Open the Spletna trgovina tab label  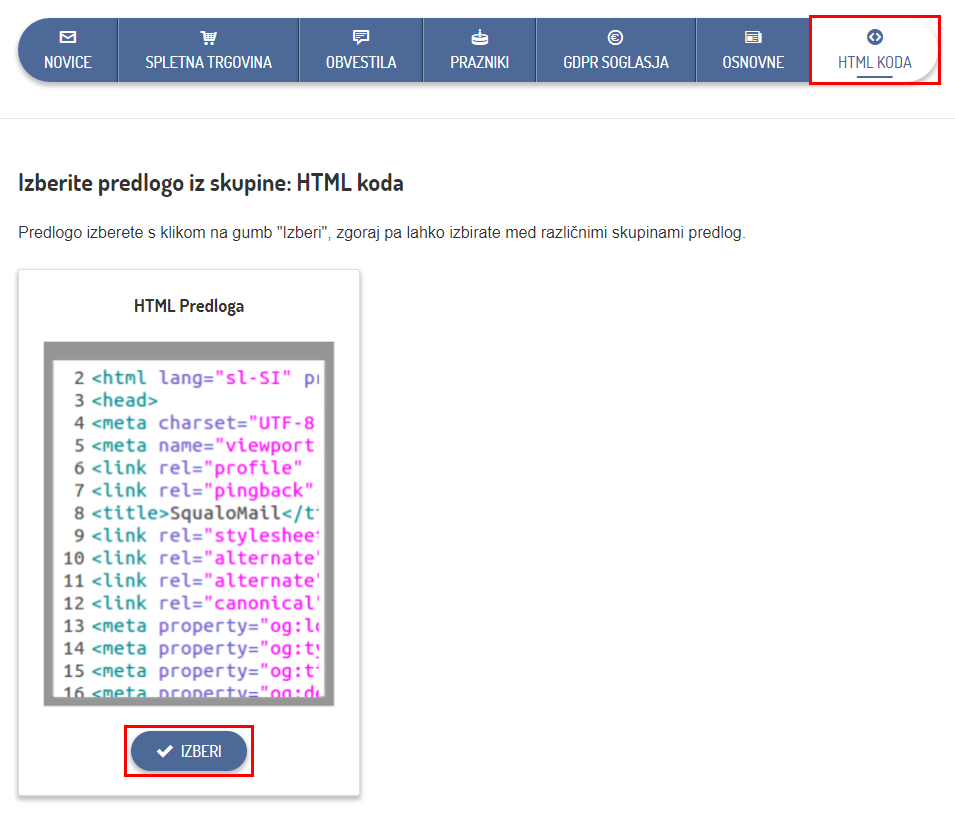tap(208, 63)
